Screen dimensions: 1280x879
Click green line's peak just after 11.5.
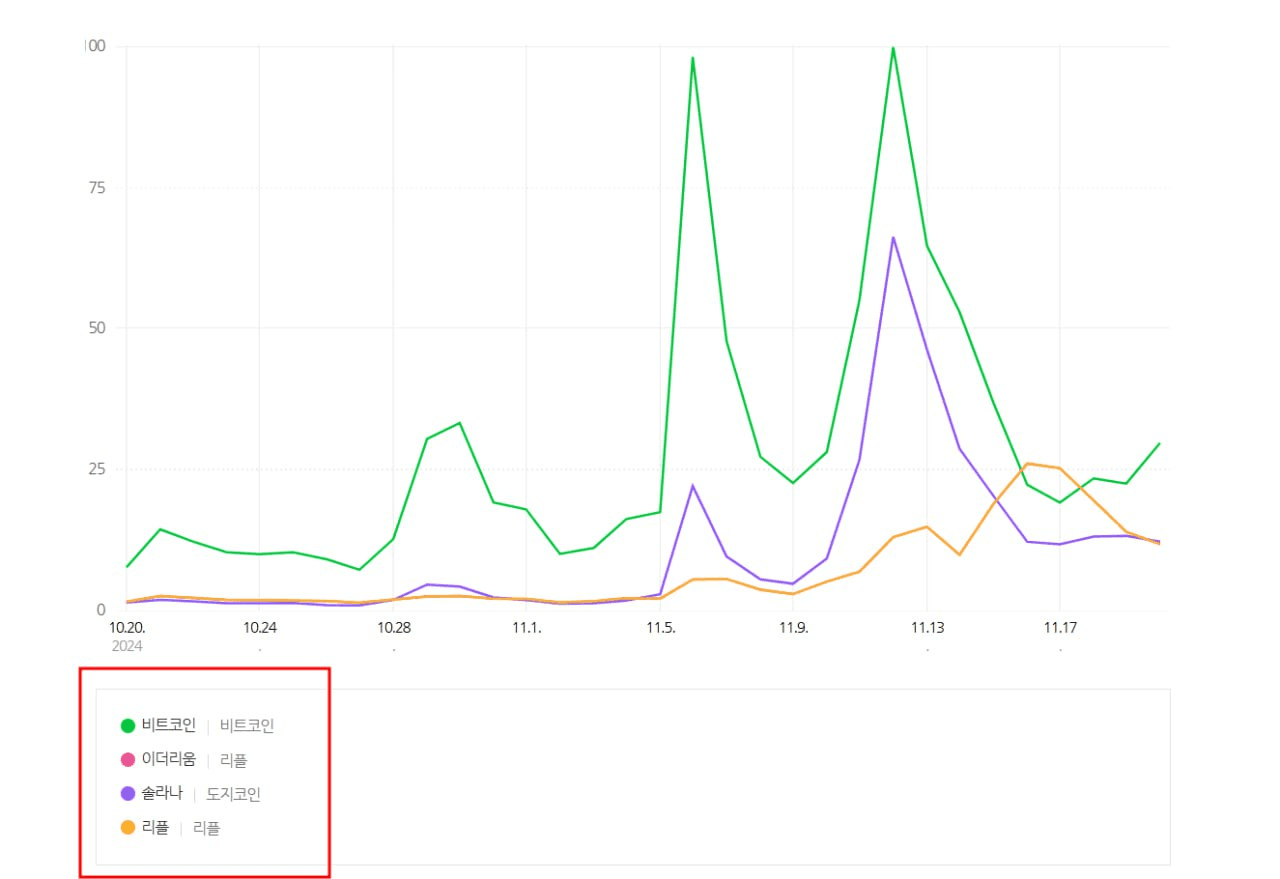click(x=692, y=58)
